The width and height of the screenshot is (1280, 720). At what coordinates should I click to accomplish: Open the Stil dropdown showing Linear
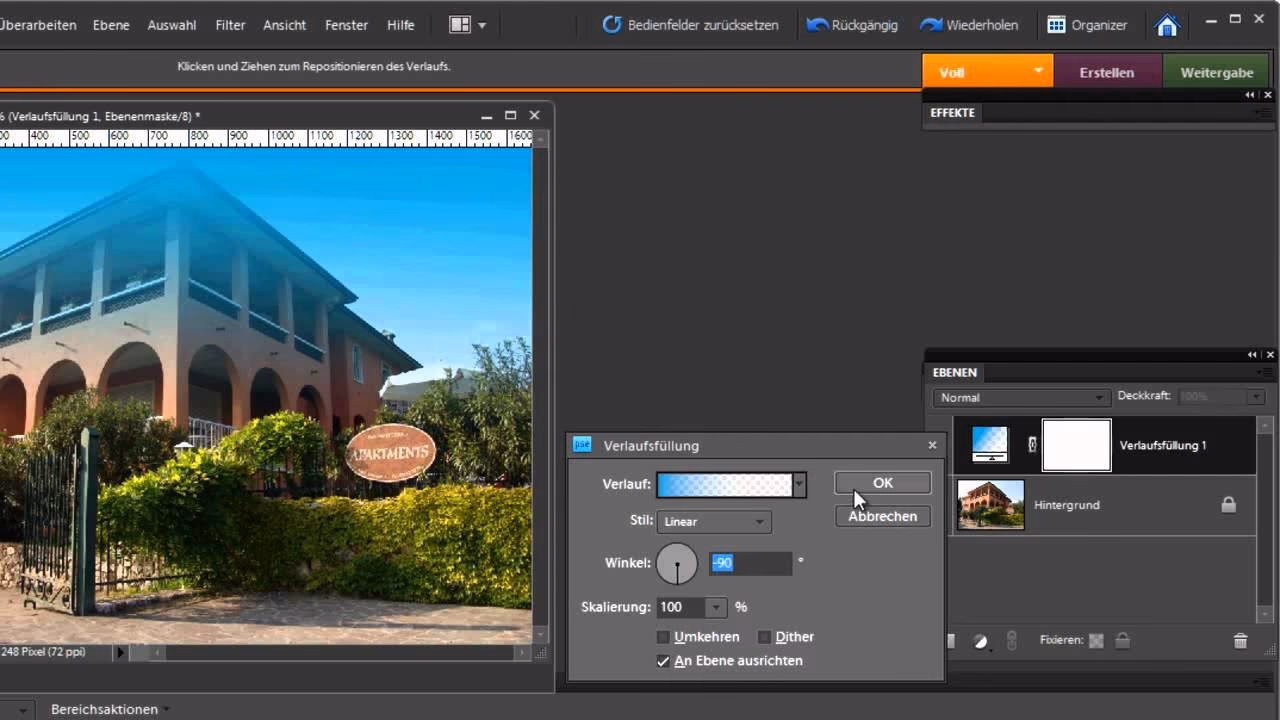pyautogui.click(x=713, y=522)
